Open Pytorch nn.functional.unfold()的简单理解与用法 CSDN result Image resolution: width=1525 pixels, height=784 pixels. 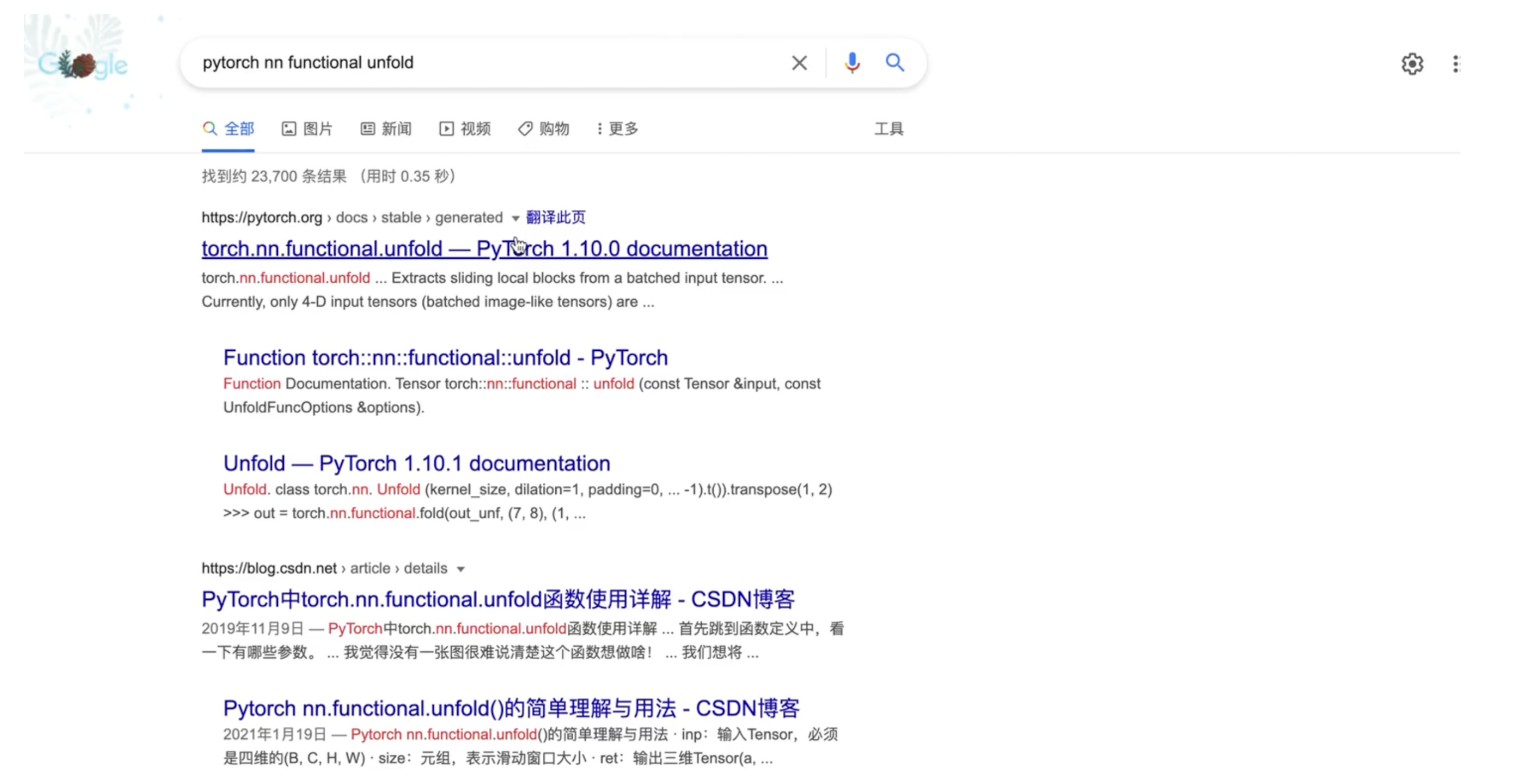[x=511, y=708]
